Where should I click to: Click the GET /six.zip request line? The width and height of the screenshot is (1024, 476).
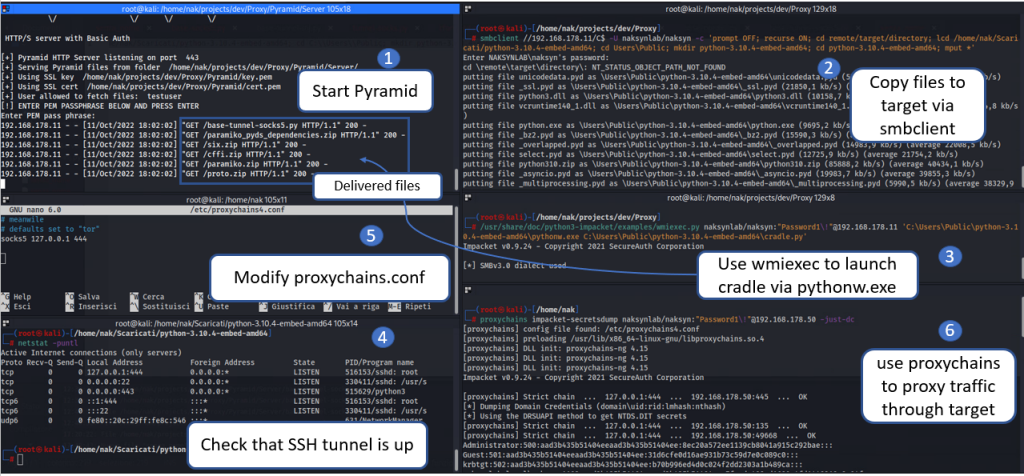coord(154,144)
